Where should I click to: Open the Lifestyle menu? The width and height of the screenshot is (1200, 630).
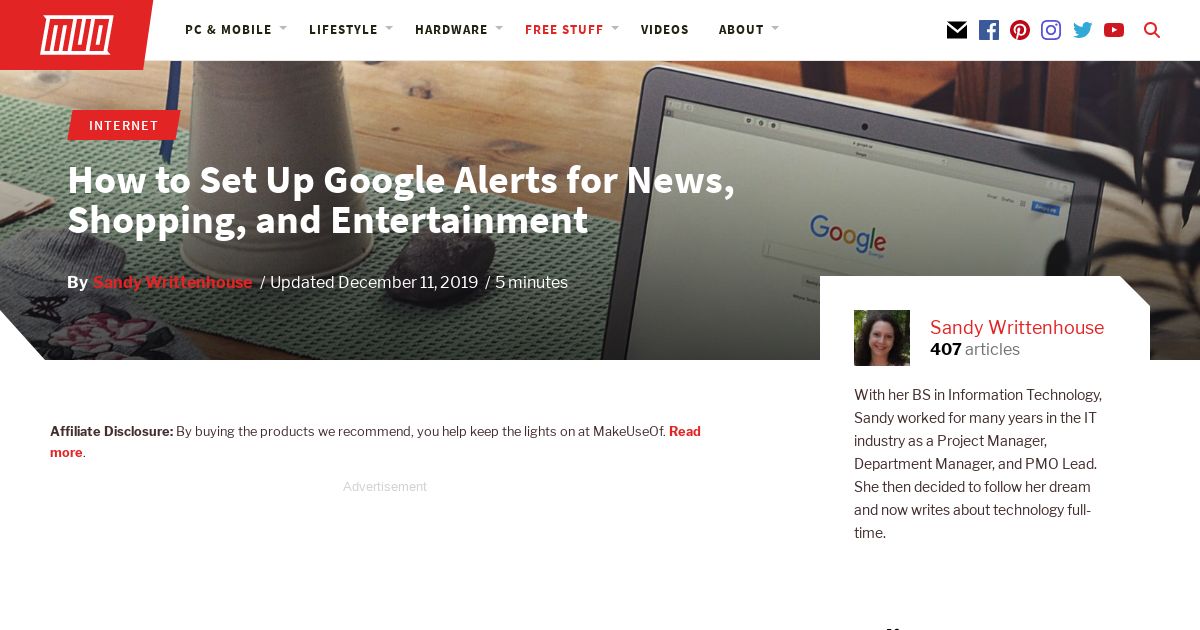[343, 30]
